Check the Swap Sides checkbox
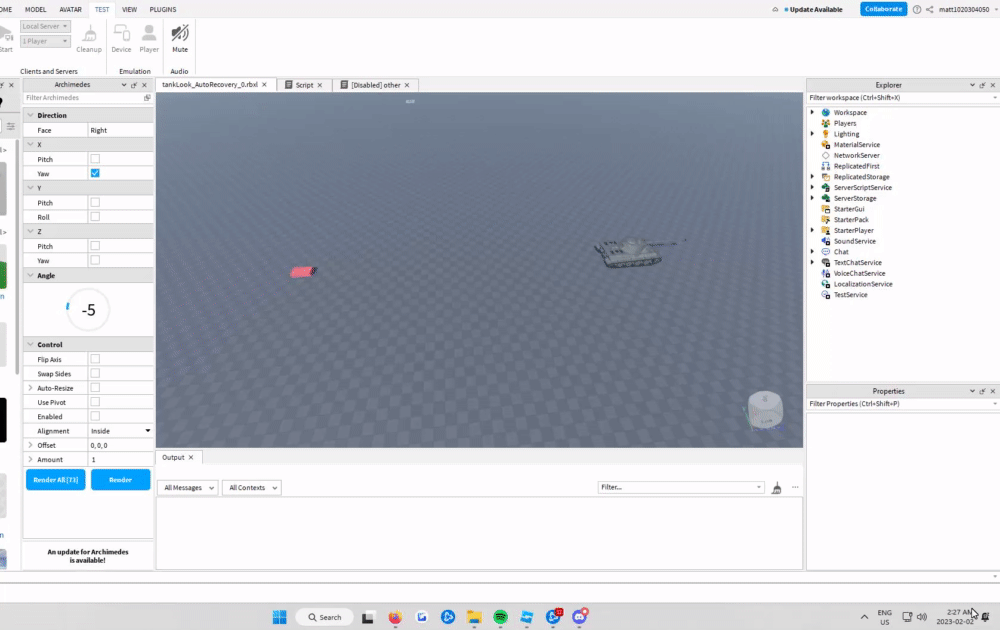1000x630 pixels. click(95, 374)
